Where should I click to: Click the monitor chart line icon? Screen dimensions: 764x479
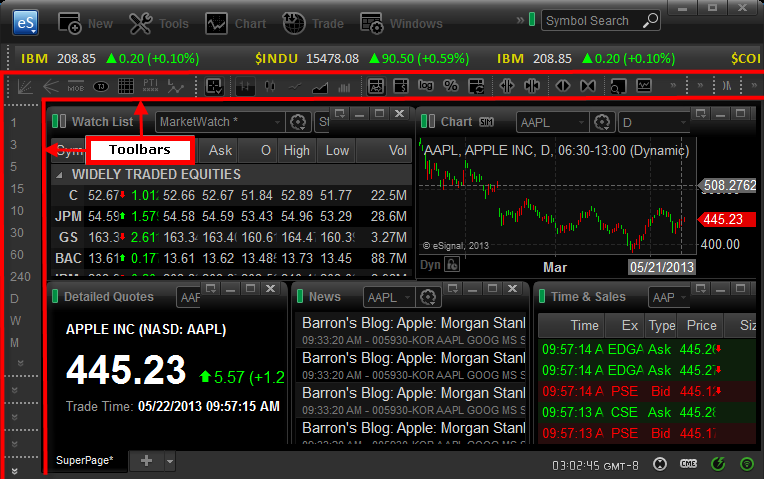[x=644, y=86]
